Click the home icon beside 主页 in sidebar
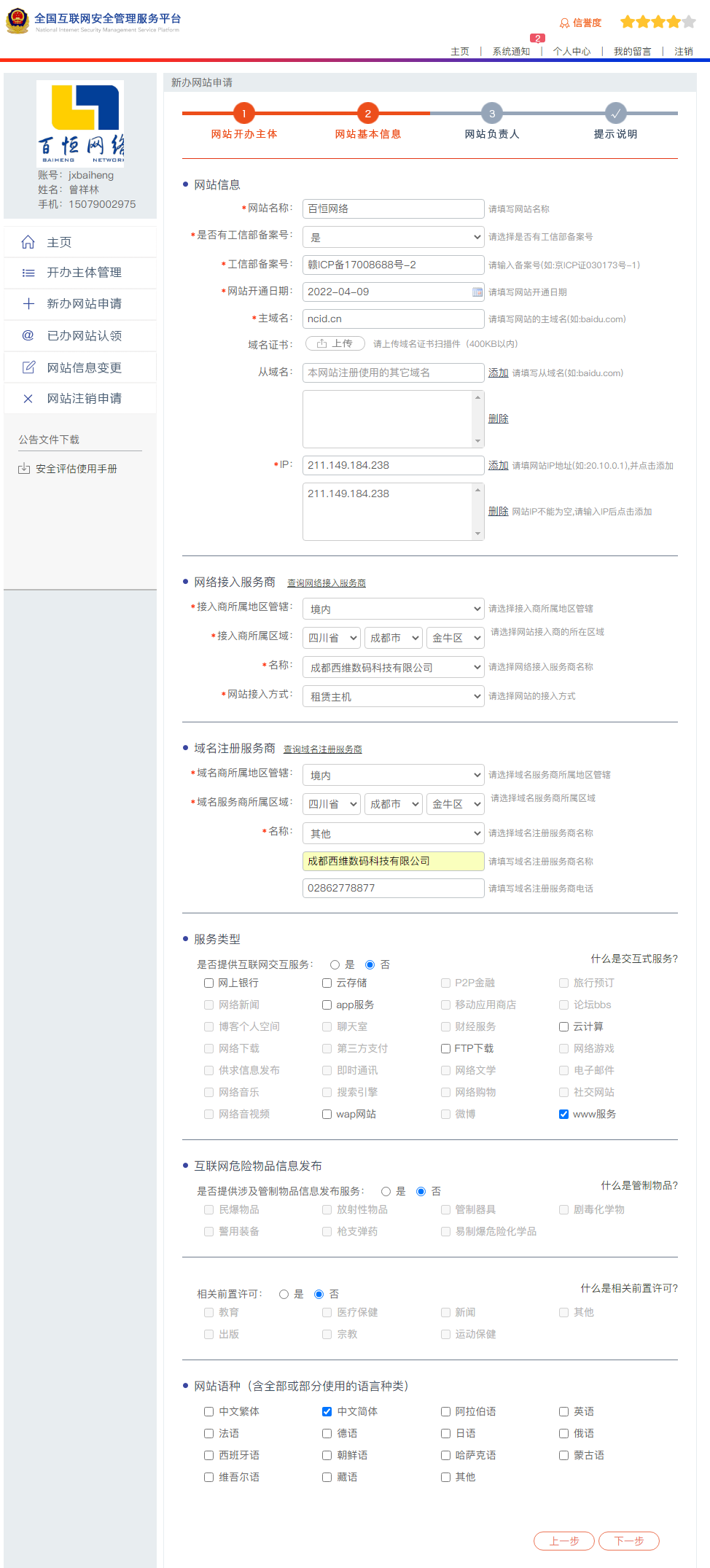Screen dimensions: 710x1568 point(28,242)
